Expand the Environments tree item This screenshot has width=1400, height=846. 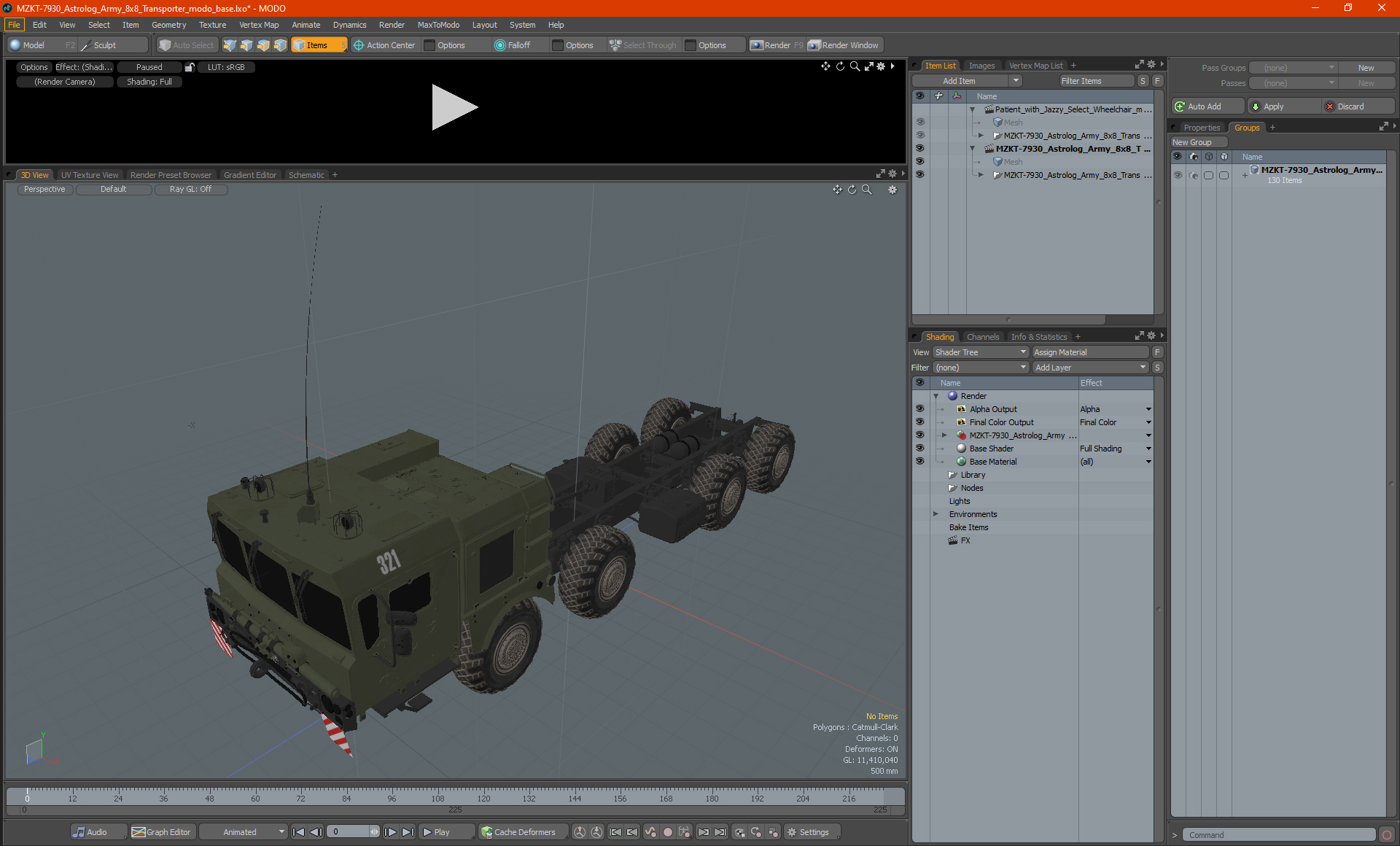[x=936, y=514]
